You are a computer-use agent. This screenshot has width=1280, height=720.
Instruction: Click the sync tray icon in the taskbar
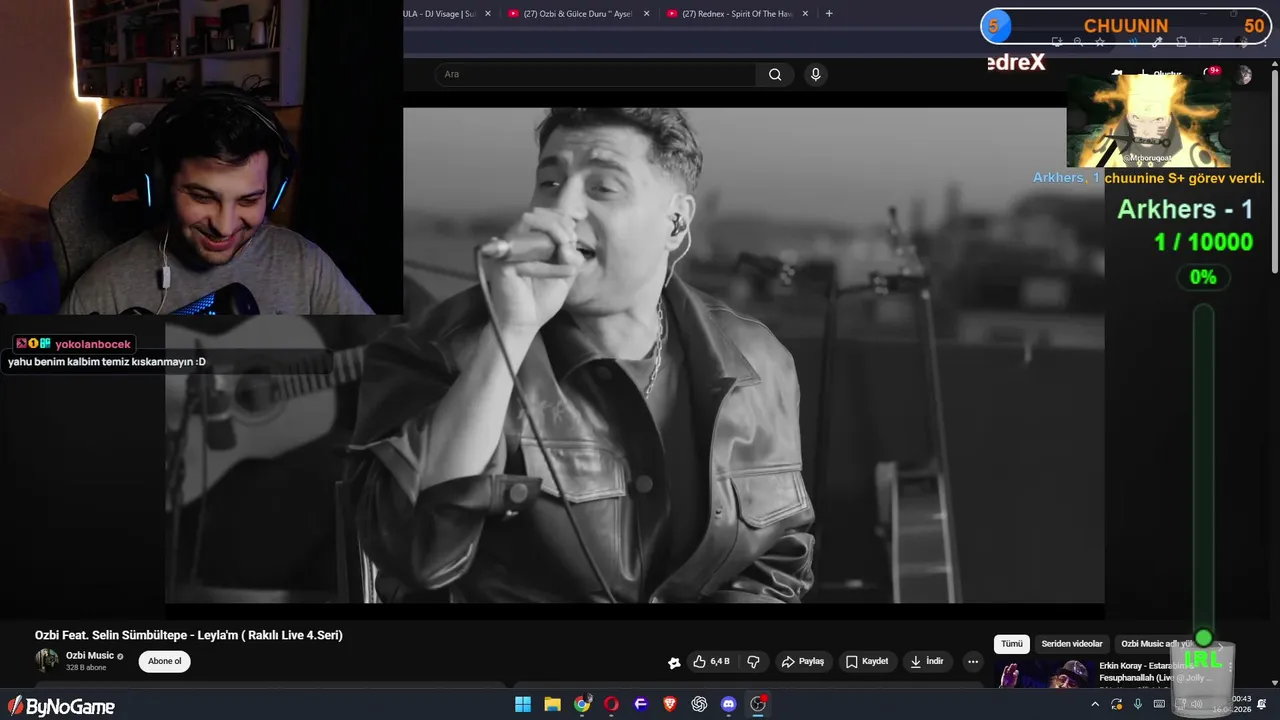1116,704
